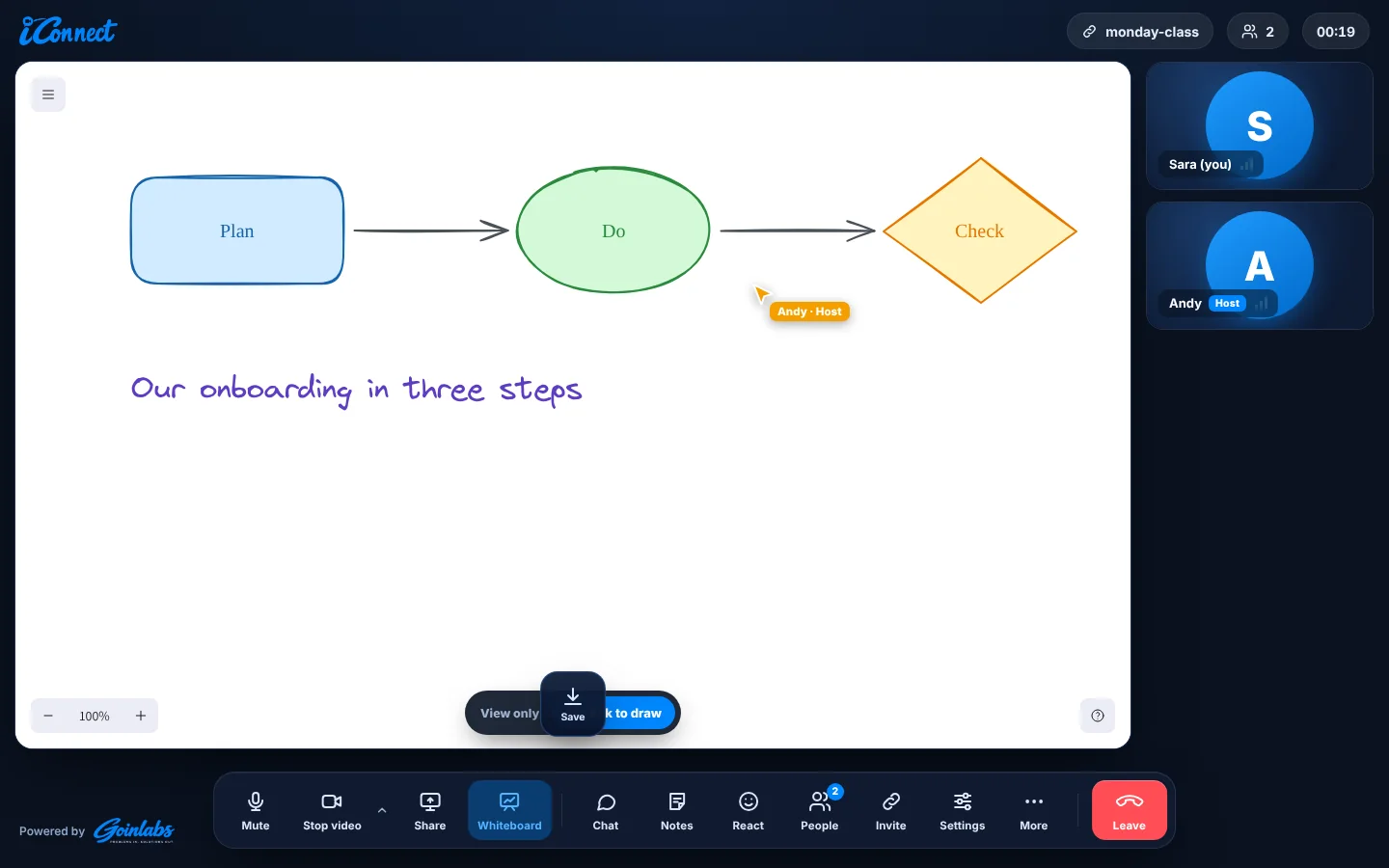Click the 'Our onboarding in three steps' text
The image size is (1389, 868).
pos(357,390)
